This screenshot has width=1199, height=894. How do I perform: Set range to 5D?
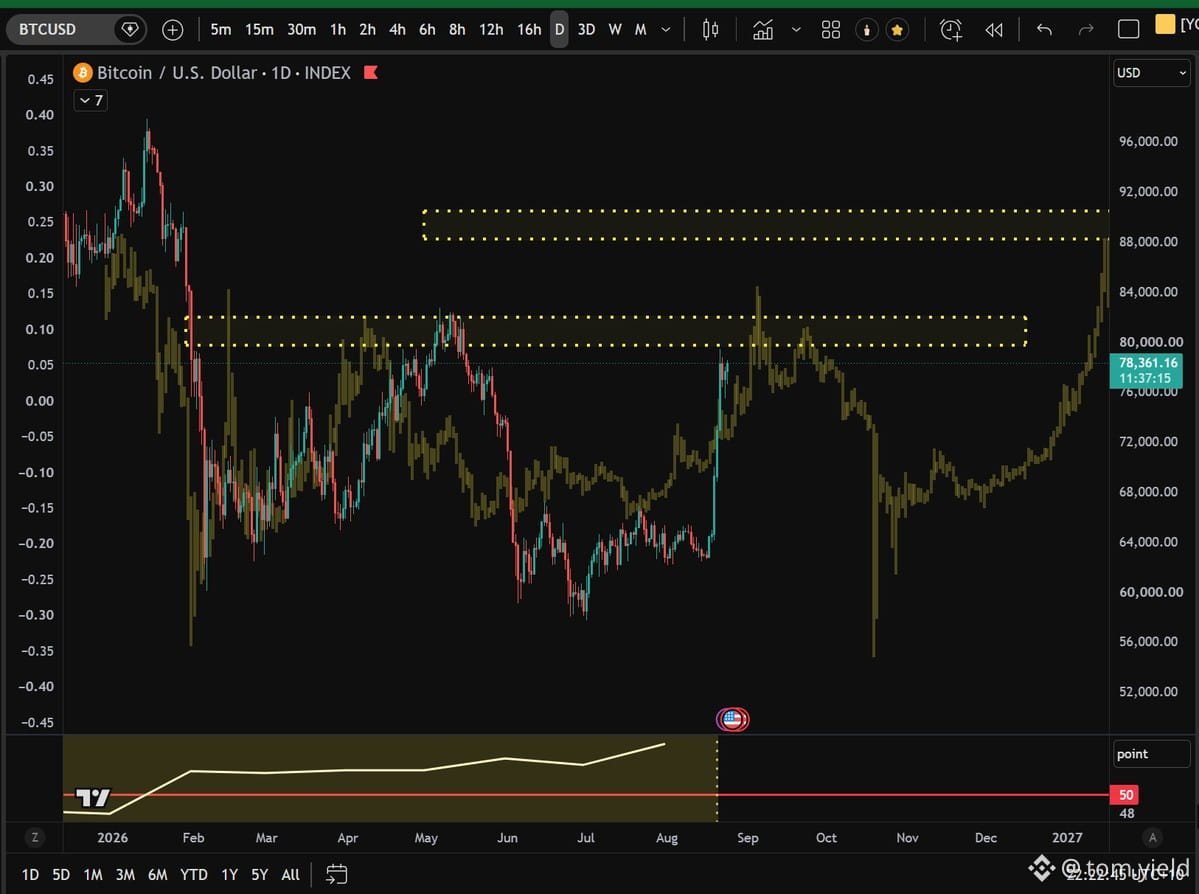[x=61, y=874]
